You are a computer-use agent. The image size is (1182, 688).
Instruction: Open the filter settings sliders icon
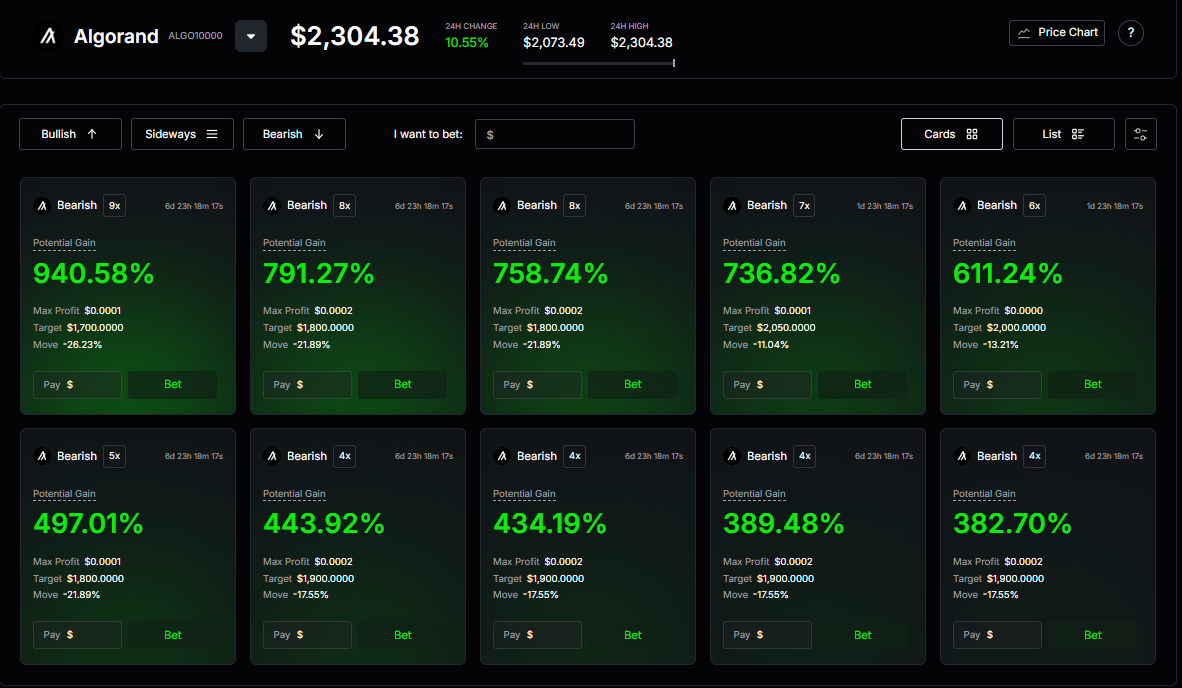pos(1141,134)
